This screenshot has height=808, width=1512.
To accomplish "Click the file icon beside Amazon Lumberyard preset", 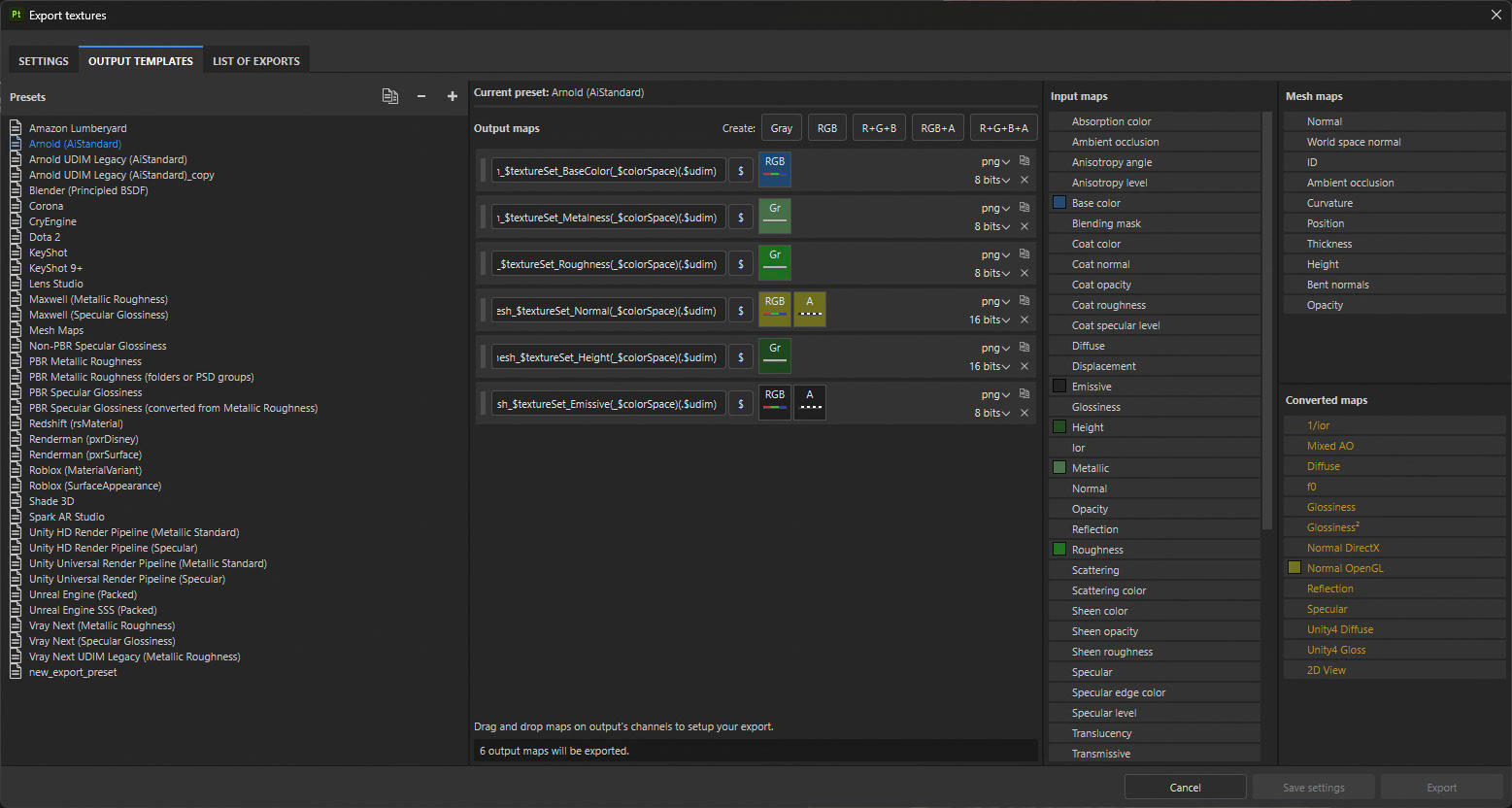I will (16, 128).
